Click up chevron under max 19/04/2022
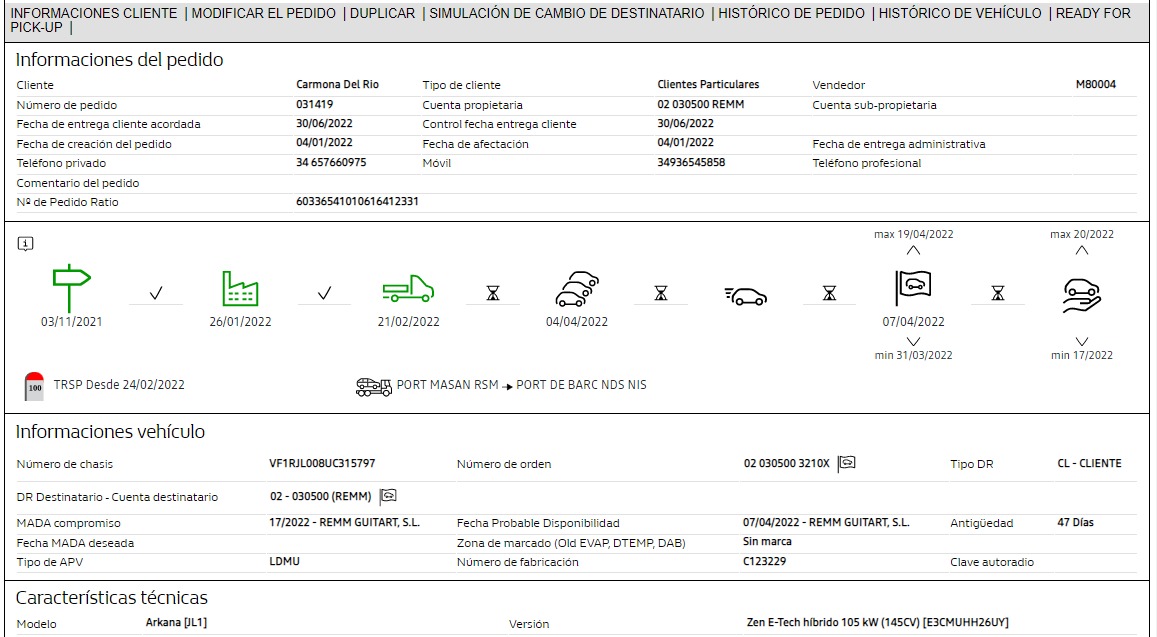The image size is (1157, 637). point(913,250)
